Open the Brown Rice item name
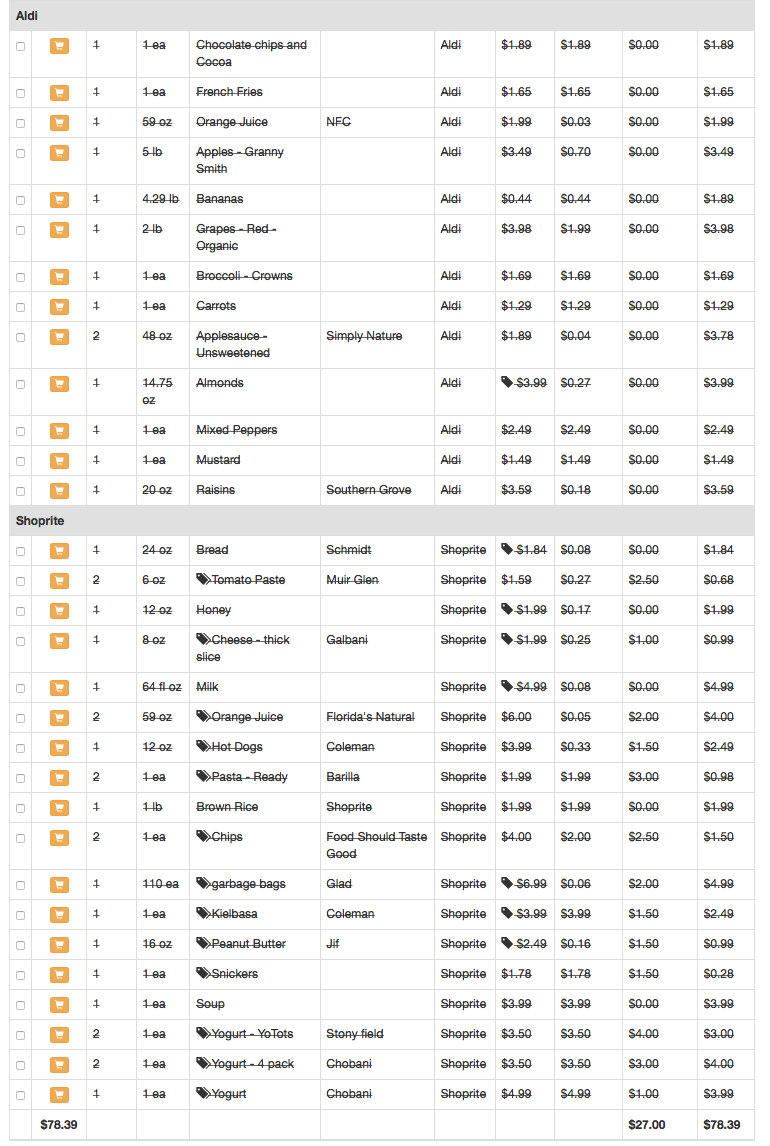Viewport: 770px width, 1146px height. [x=227, y=807]
